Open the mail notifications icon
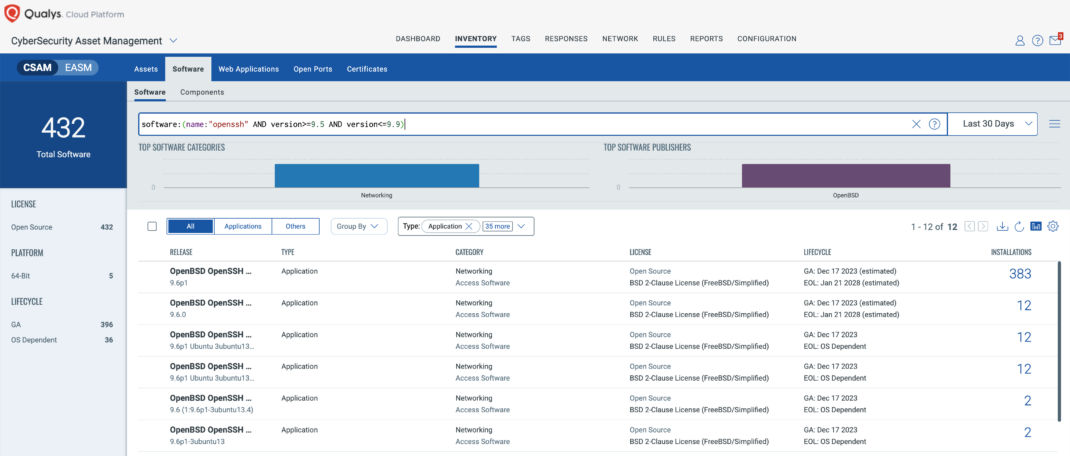 (x=1056, y=40)
